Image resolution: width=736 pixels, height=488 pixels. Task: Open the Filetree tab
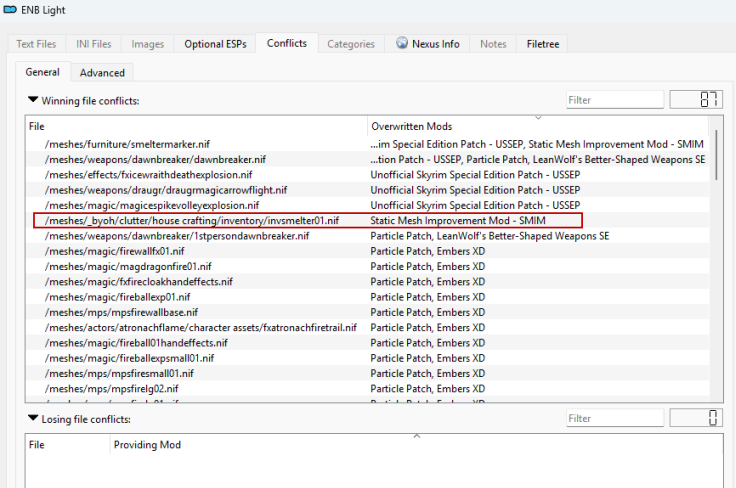click(x=543, y=44)
